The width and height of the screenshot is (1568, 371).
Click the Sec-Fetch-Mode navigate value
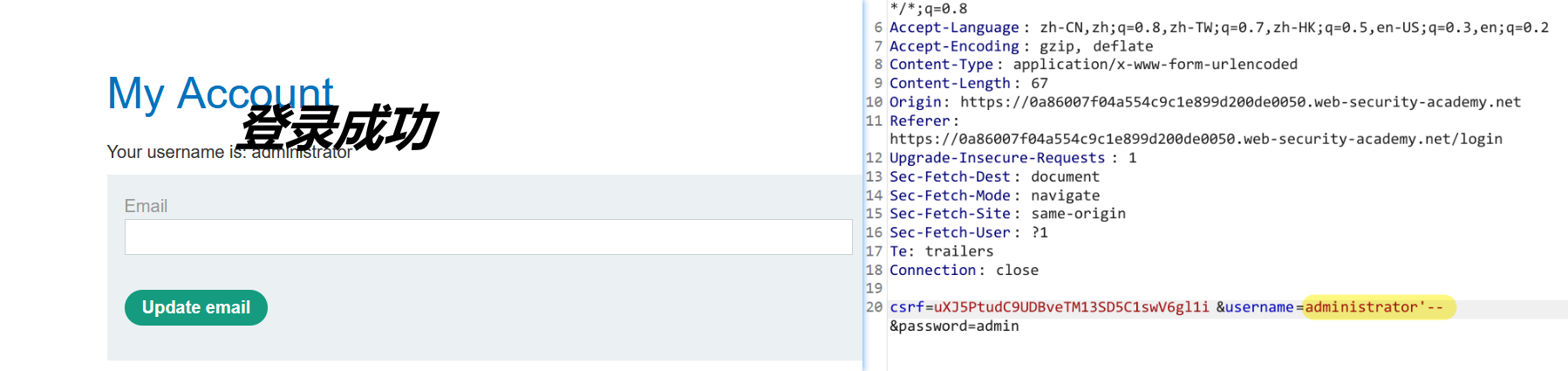tap(1065, 196)
